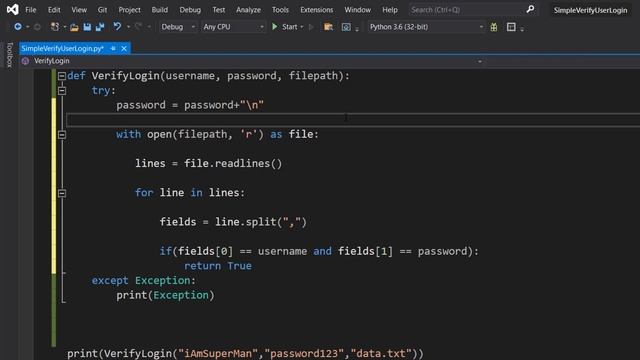Click the screenshot-like icon before the Python selector

pos(346,27)
